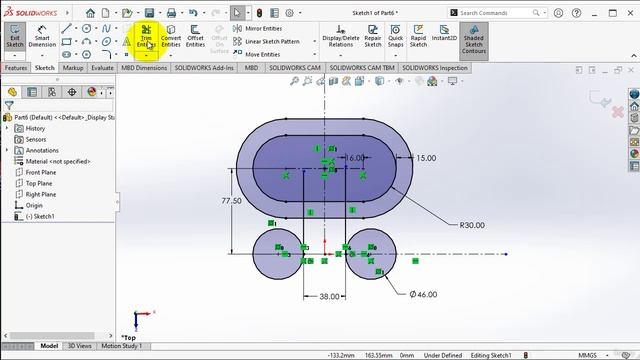Select the Circle sketch tool
This screenshot has height=360, width=640.
tap(86, 29)
